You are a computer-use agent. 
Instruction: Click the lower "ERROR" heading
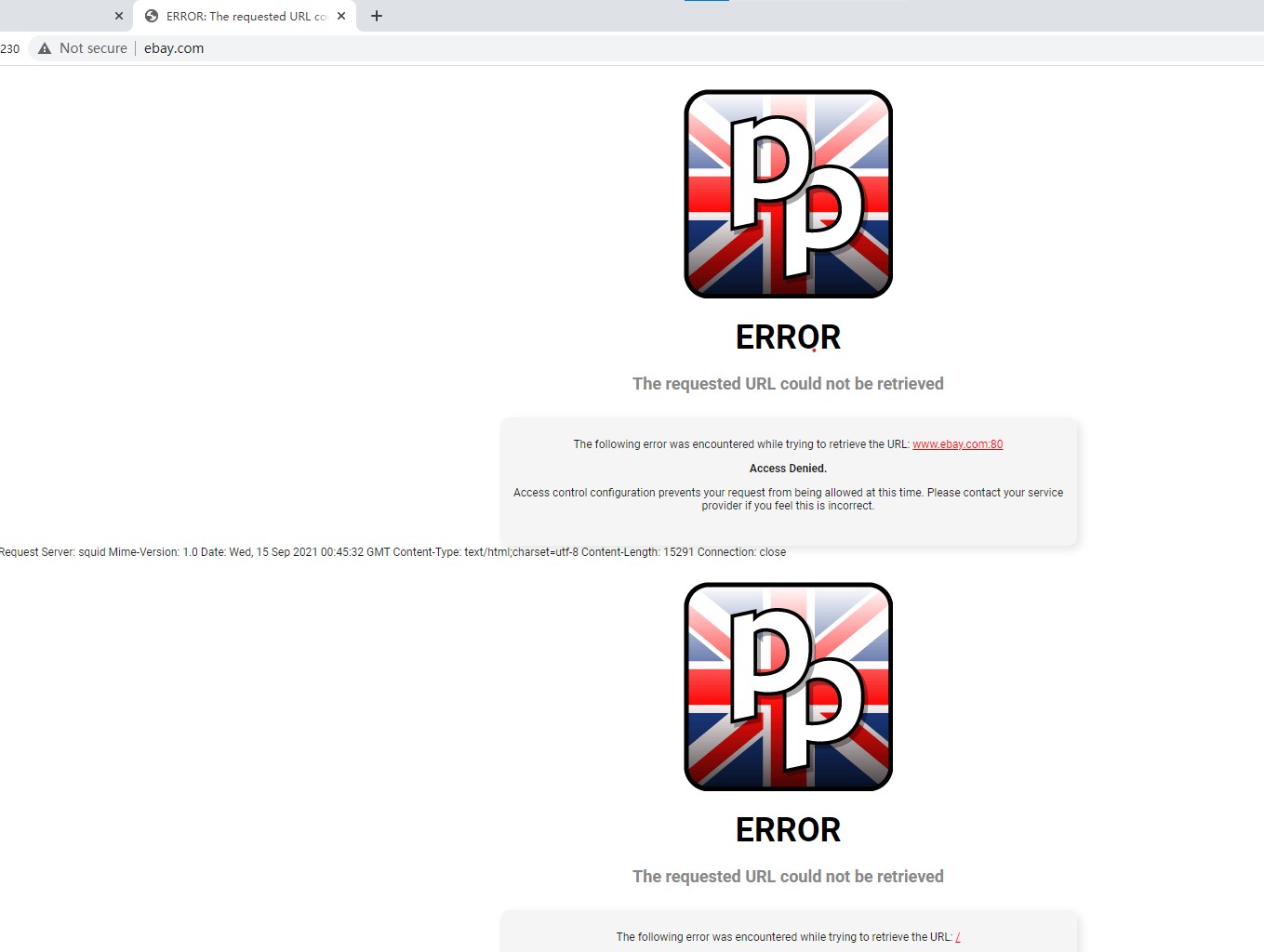pos(788,830)
